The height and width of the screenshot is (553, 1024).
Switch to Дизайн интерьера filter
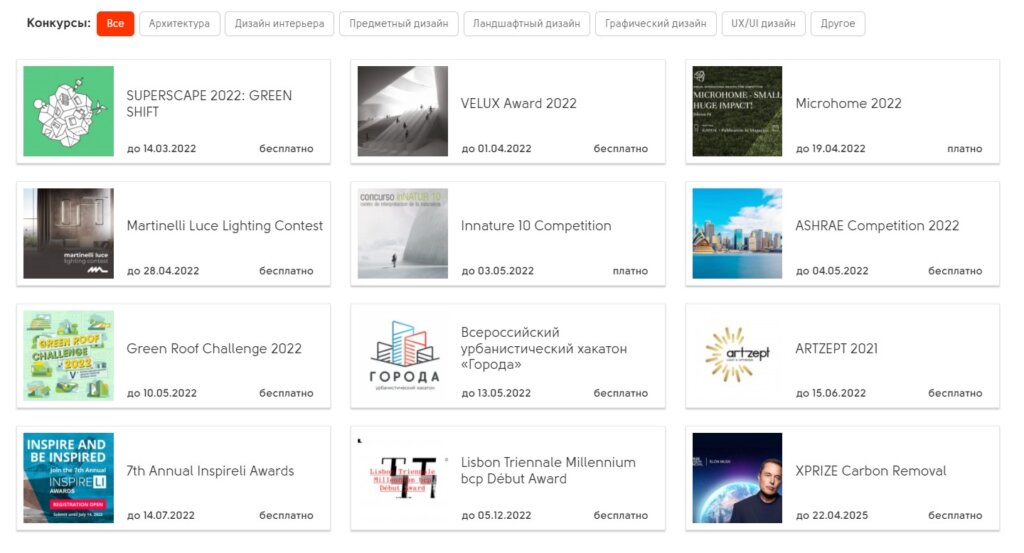[x=279, y=24]
